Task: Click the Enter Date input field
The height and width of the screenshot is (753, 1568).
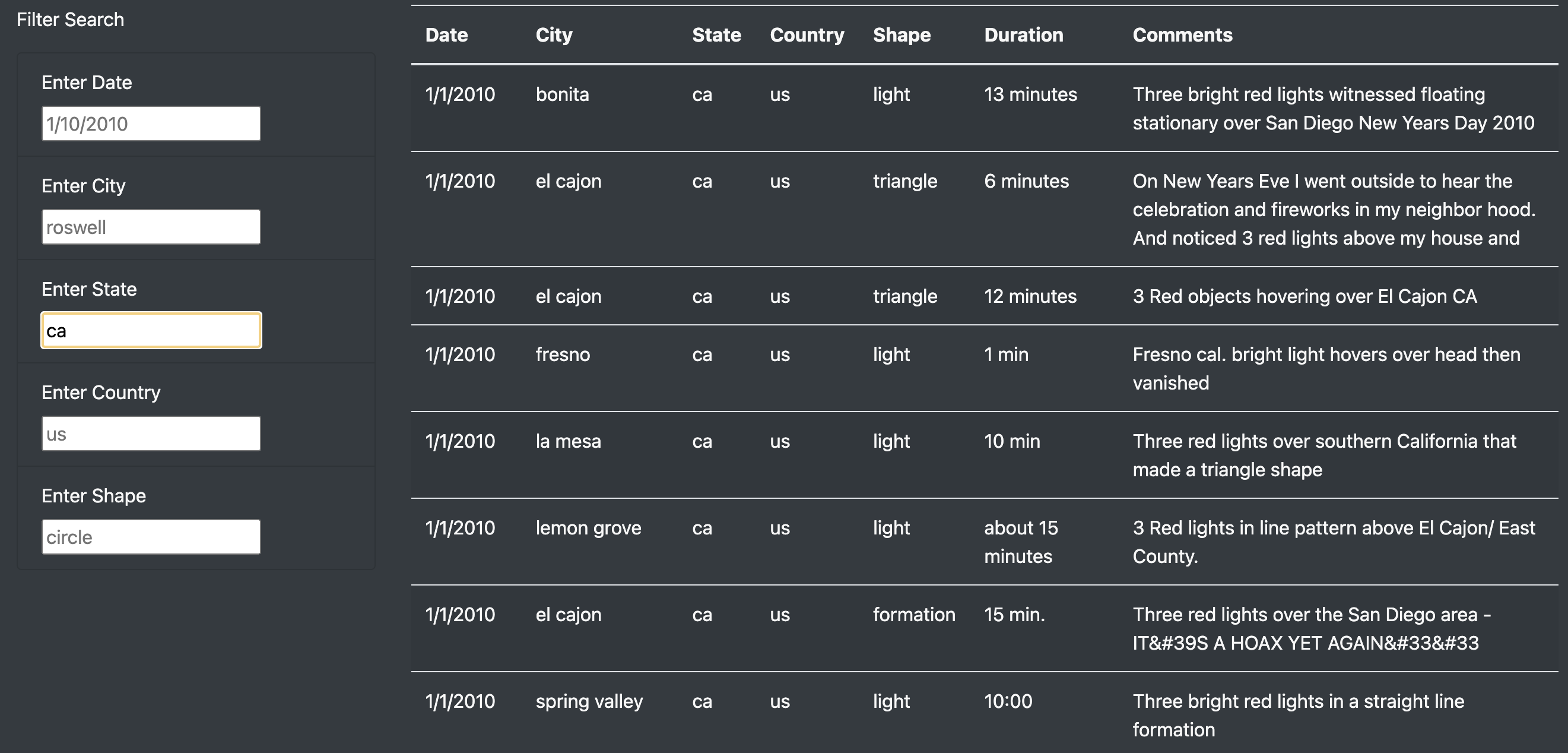Action: (x=151, y=124)
